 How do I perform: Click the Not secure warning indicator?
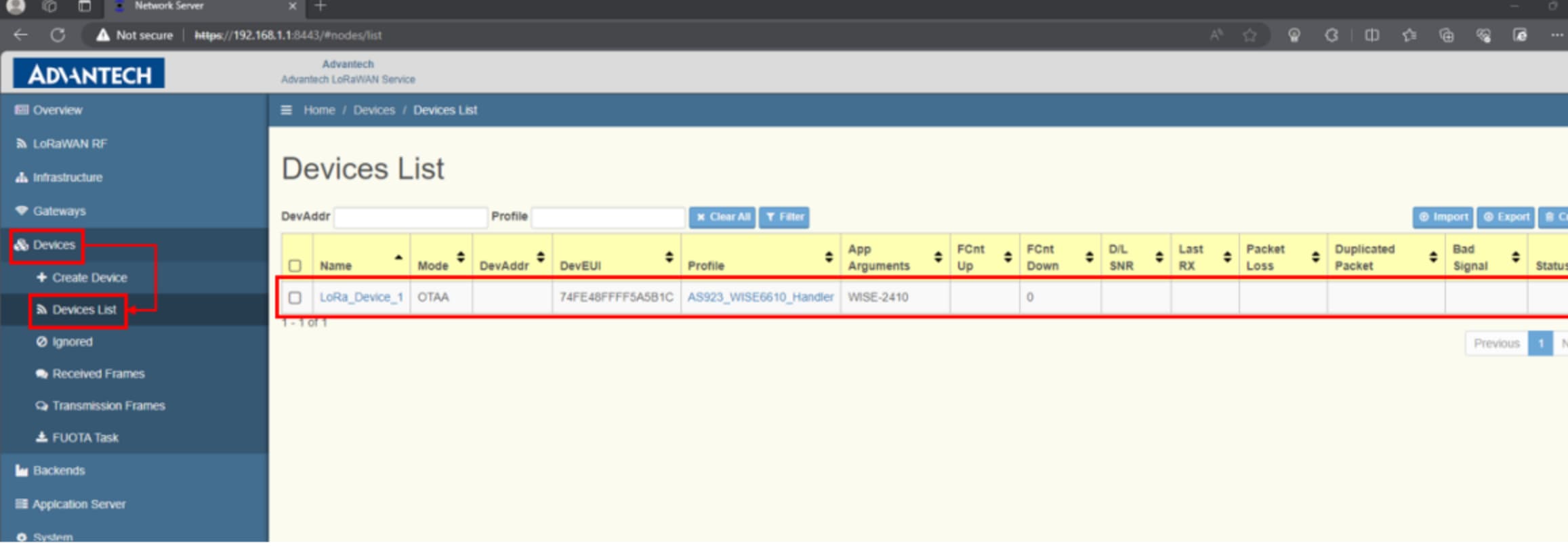[134, 35]
